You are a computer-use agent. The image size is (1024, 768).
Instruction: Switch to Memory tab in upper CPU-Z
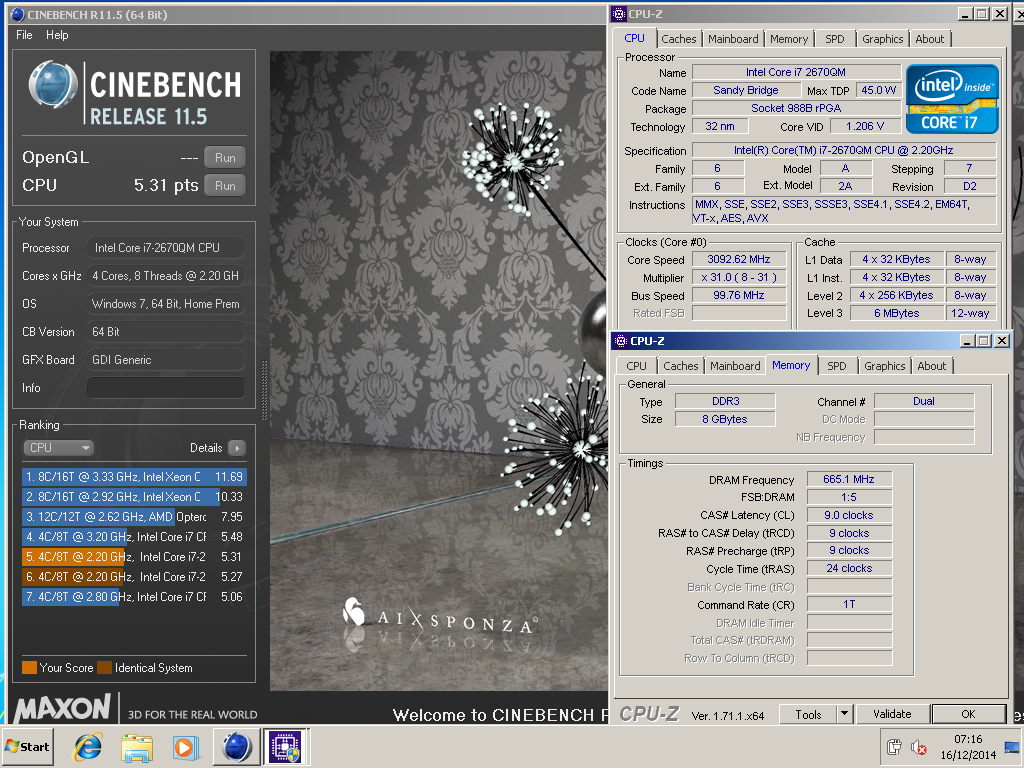(788, 39)
